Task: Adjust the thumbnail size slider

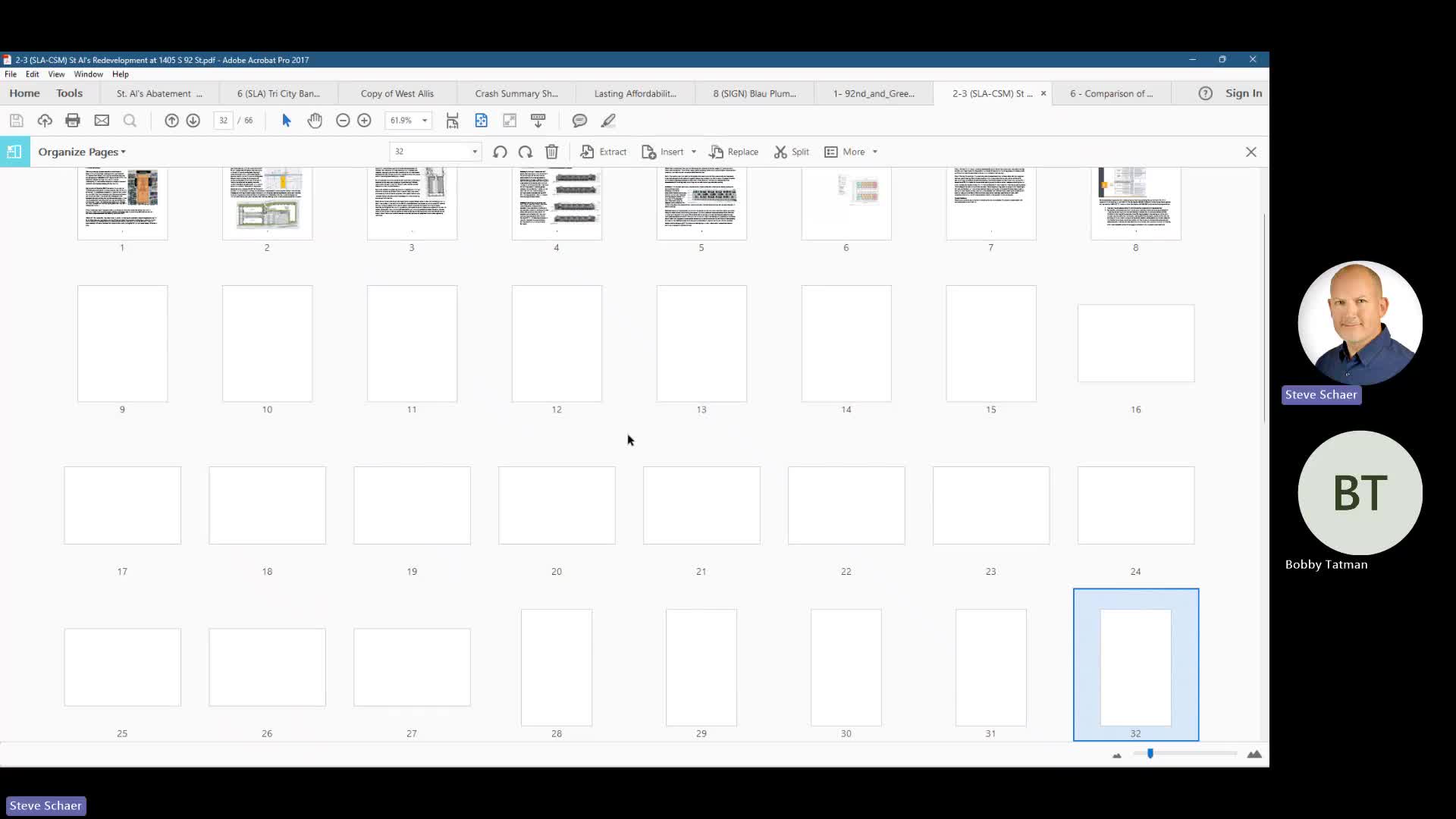Action: [1150, 754]
